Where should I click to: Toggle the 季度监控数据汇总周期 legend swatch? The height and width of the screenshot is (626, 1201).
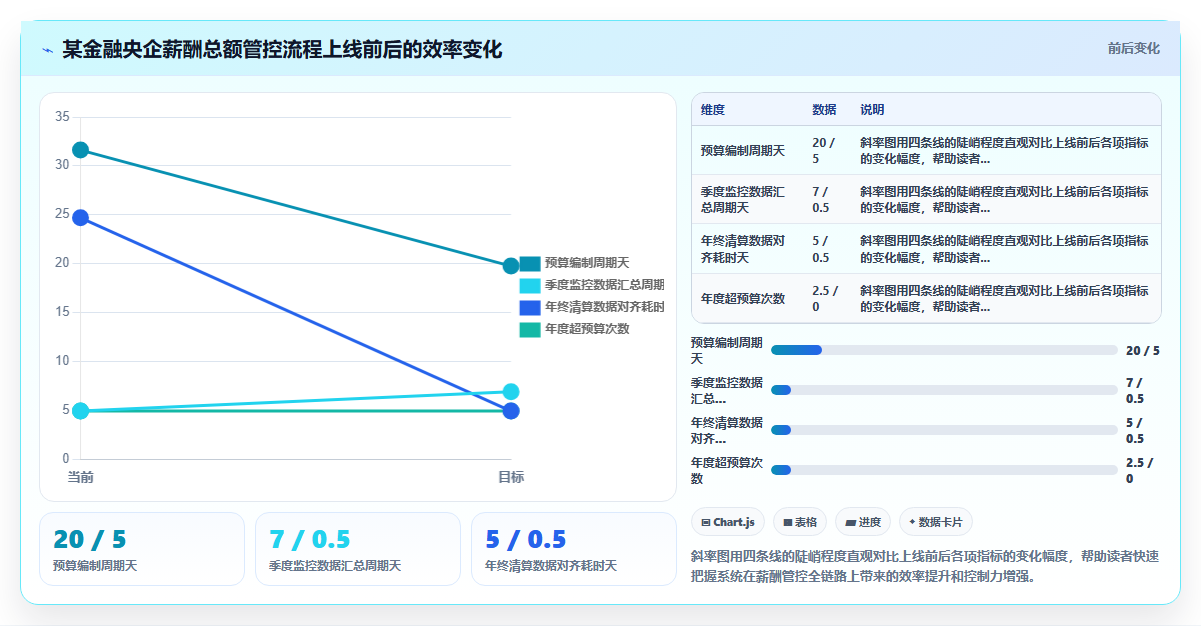pos(530,285)
